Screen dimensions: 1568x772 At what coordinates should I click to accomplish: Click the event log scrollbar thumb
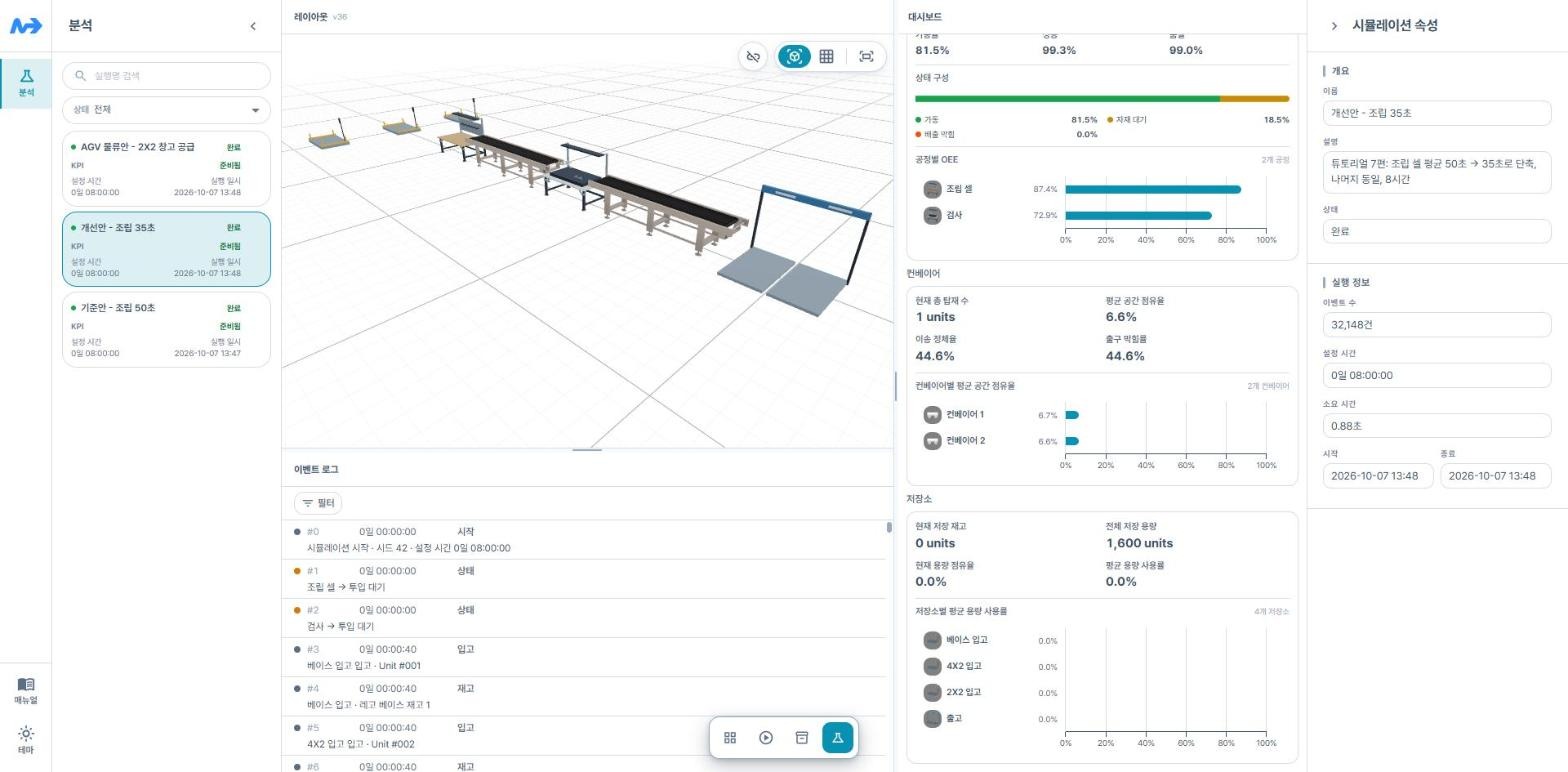[x=889, y=527]
